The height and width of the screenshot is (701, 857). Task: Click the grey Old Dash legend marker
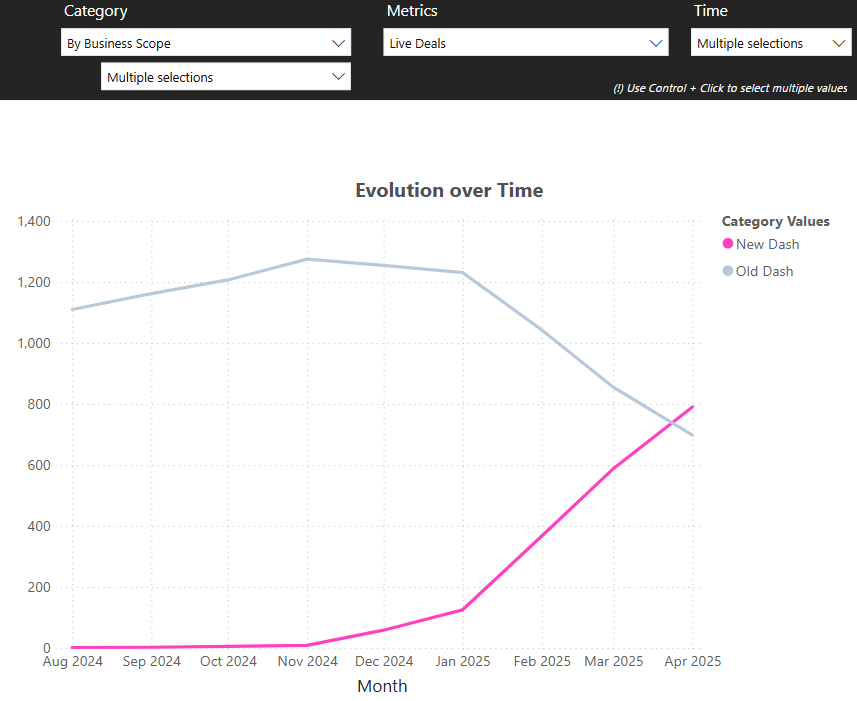point(728,271)
